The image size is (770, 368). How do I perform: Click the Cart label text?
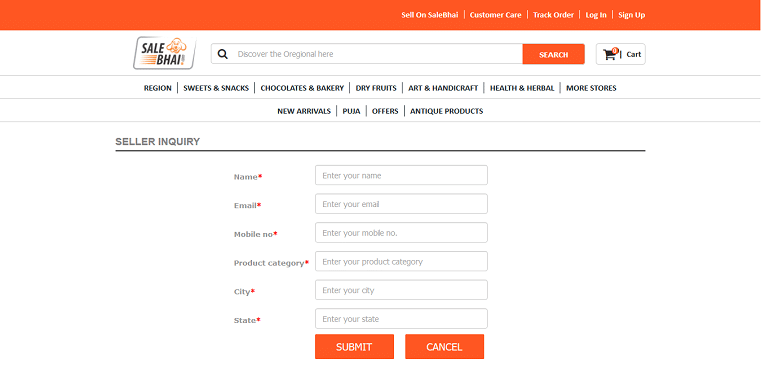(x=633, y=55)
